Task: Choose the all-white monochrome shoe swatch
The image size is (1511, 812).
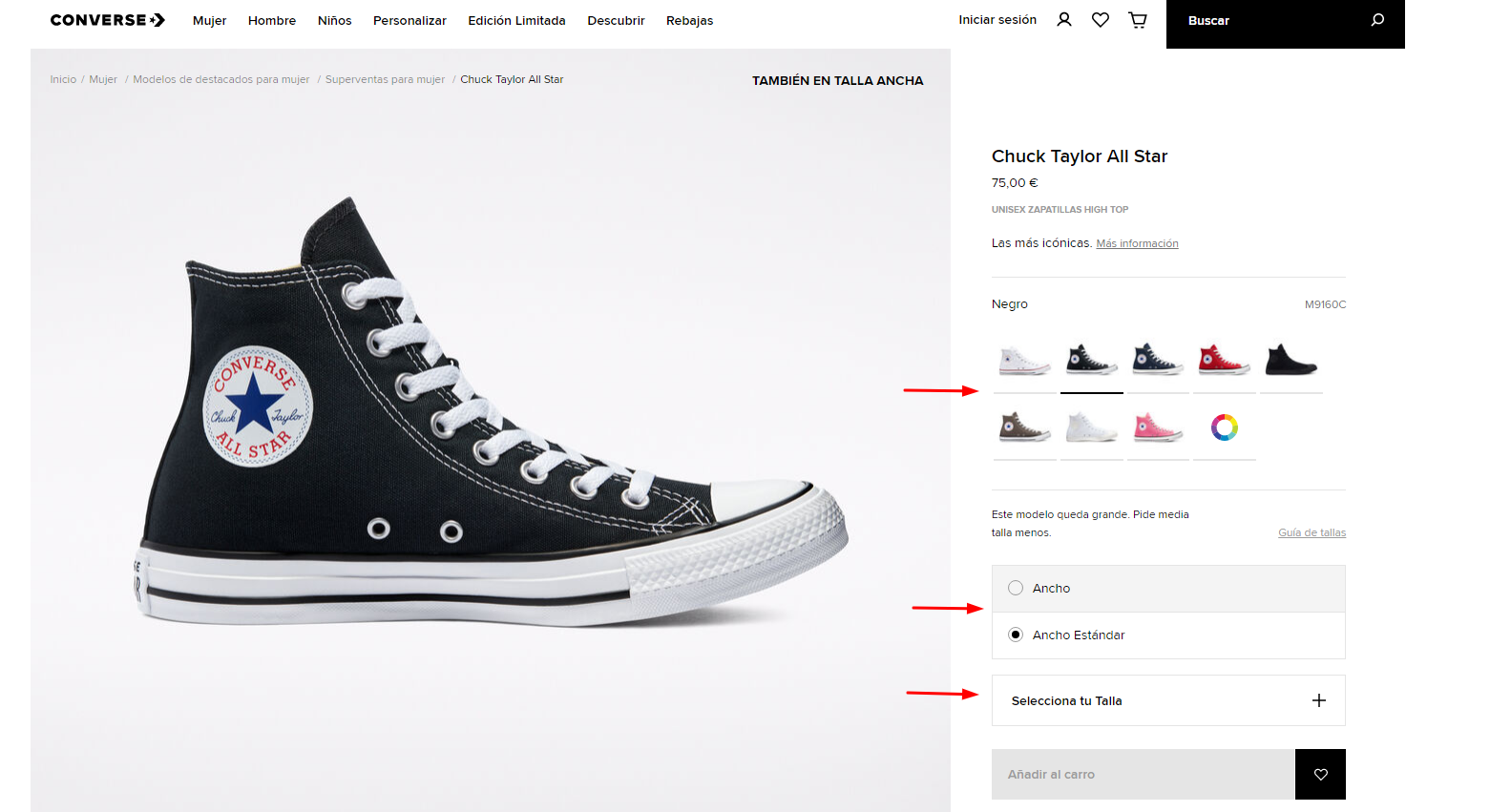Action: (x=1091, y=427)
